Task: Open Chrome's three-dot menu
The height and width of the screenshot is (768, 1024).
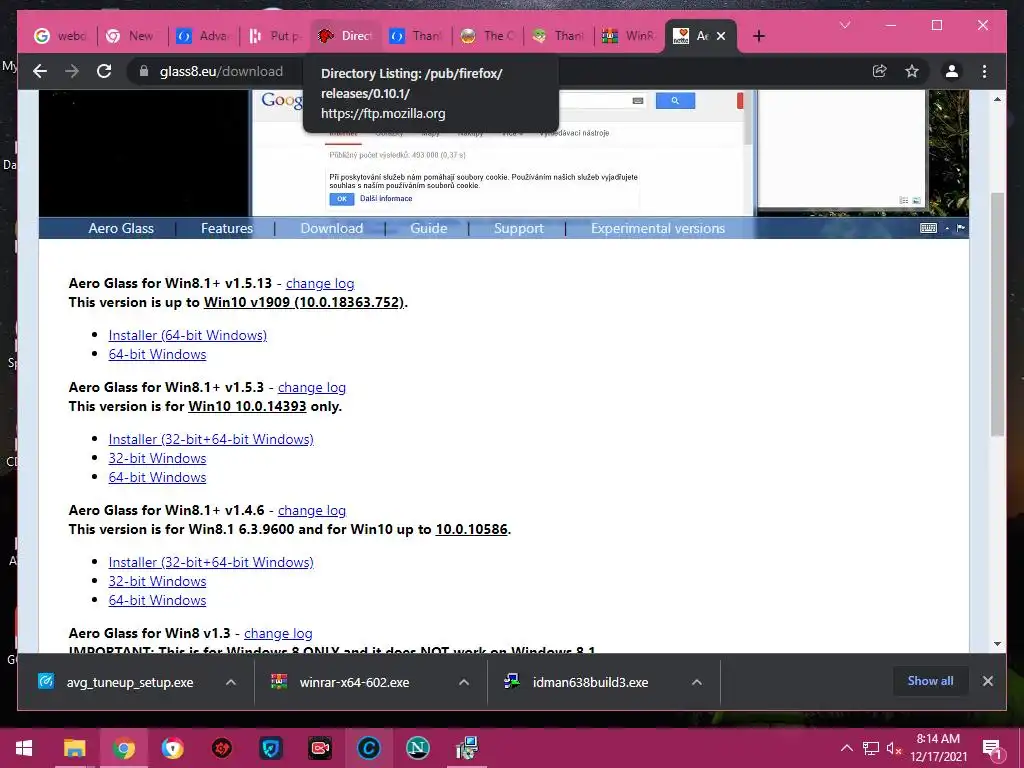Action: pos(984,71)
